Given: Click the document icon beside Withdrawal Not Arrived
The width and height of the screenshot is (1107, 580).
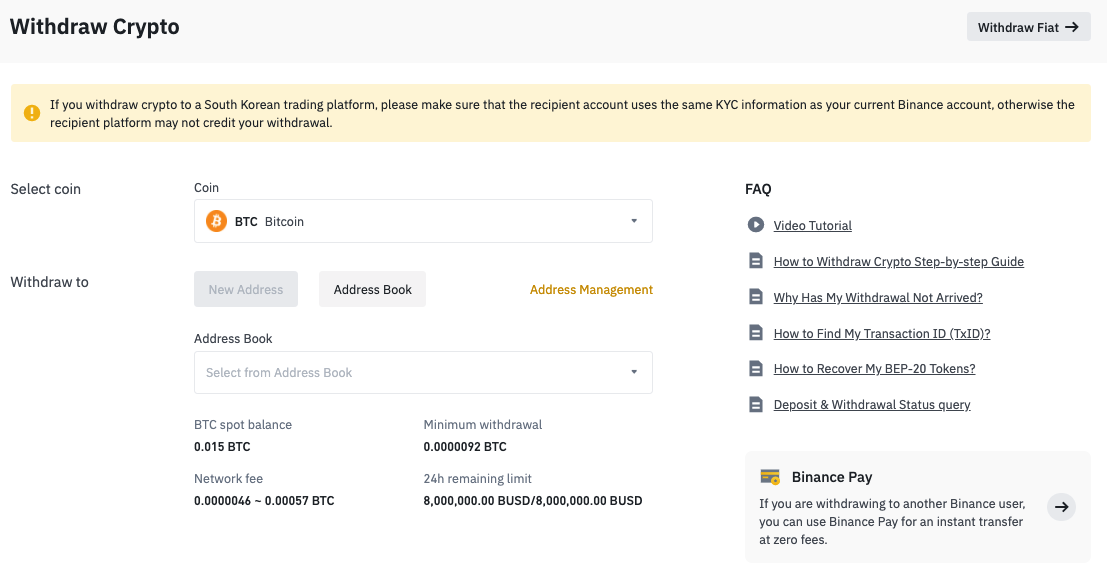Looking at the screenshot, I should point(755,297).
